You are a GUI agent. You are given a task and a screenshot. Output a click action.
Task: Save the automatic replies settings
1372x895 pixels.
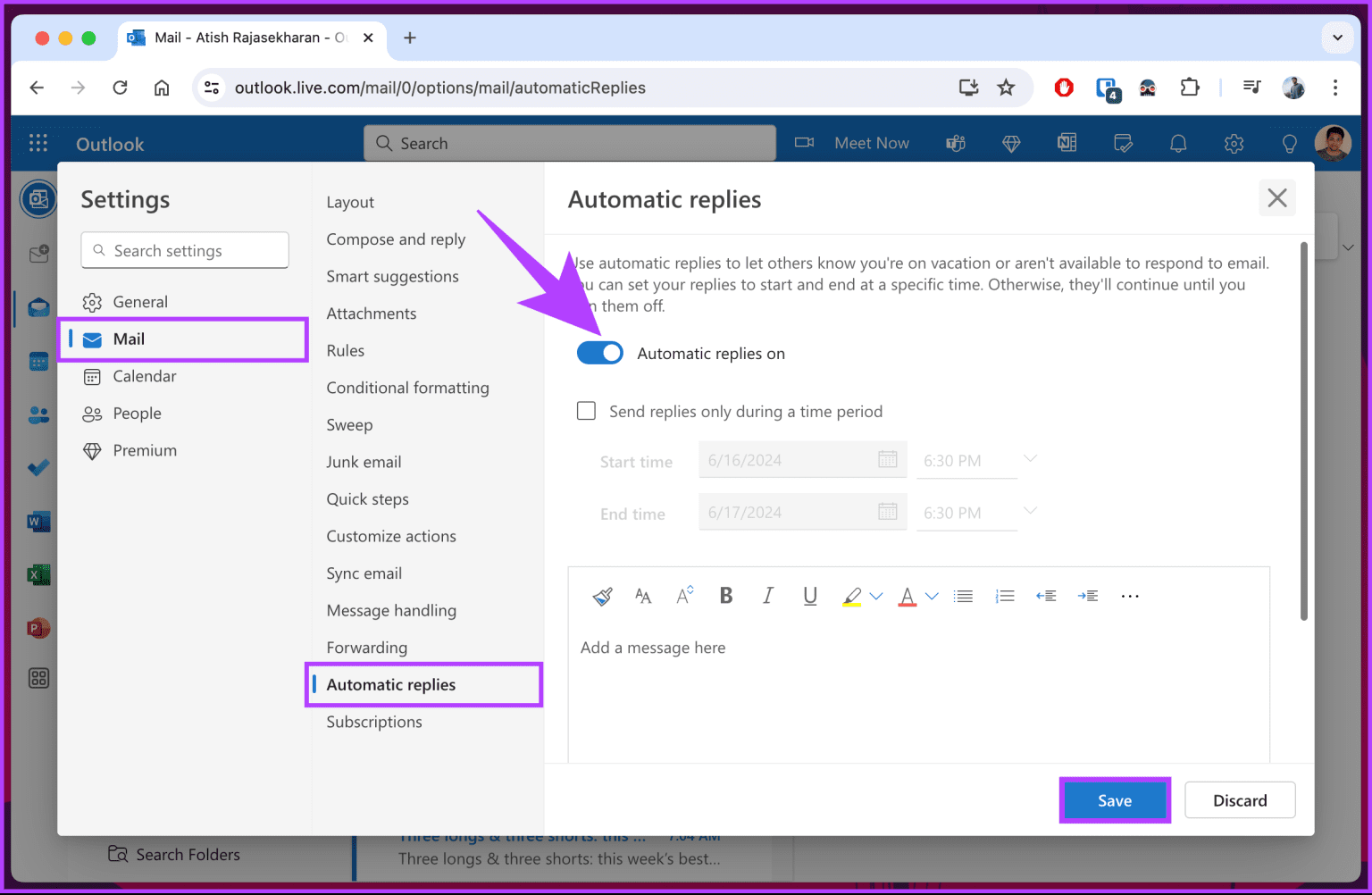tap(1114, 799)
